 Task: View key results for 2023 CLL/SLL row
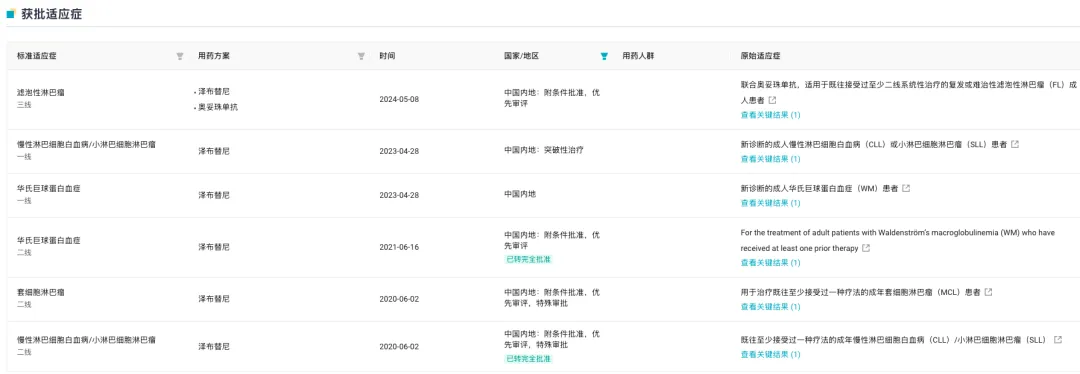770,159
